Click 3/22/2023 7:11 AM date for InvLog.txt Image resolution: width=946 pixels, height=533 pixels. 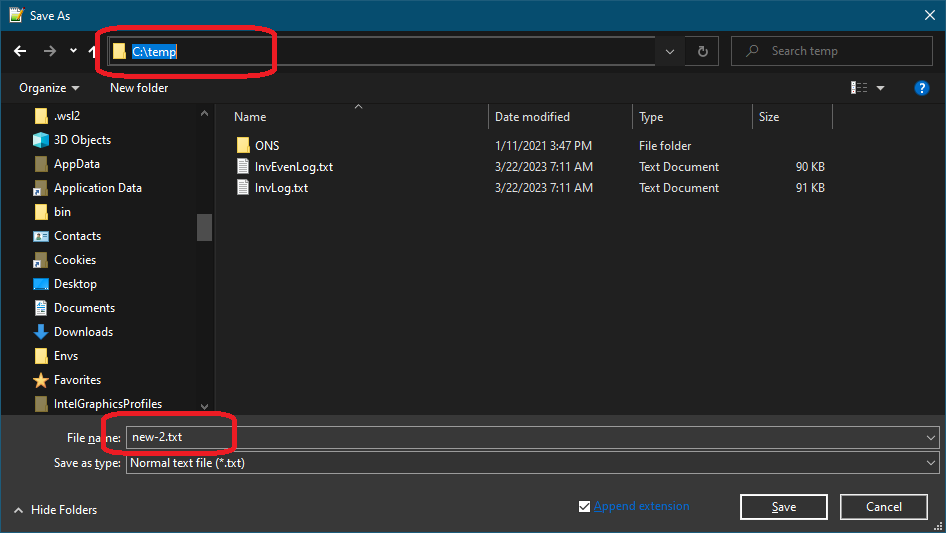[x=544, y=188]
